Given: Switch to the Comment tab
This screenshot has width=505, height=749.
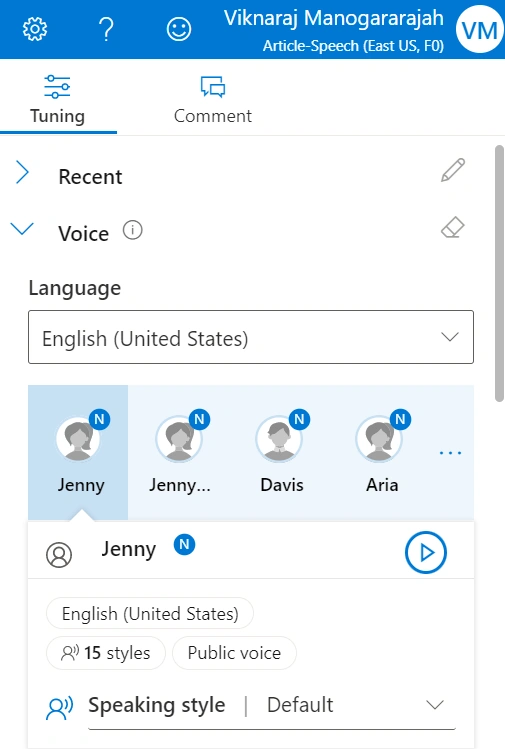Looking at the screenshot, I should tap(213, 100).
